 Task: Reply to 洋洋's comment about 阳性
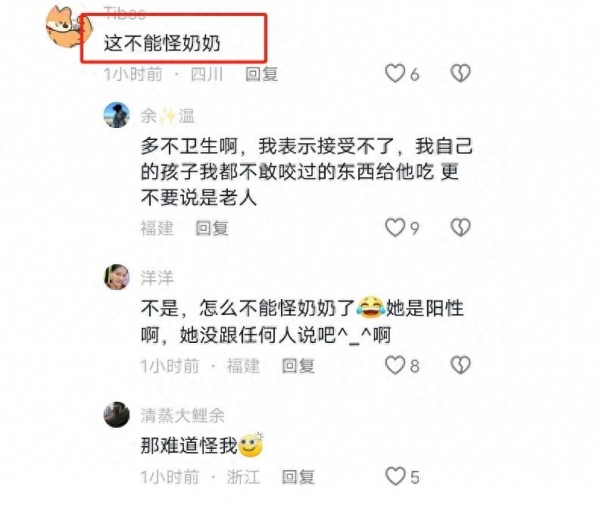click(298, 366)
